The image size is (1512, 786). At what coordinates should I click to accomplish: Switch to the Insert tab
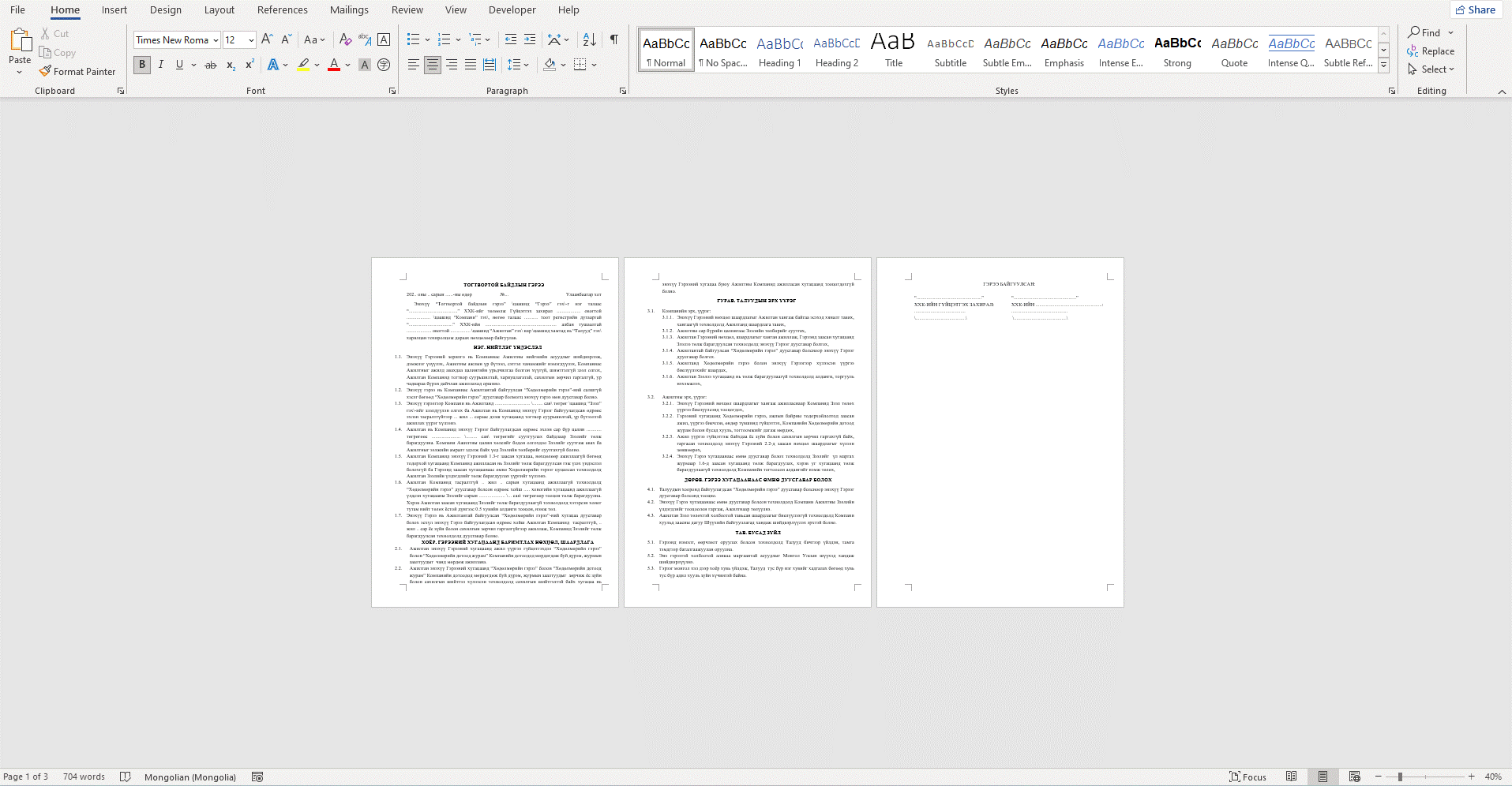click(114, 9)
